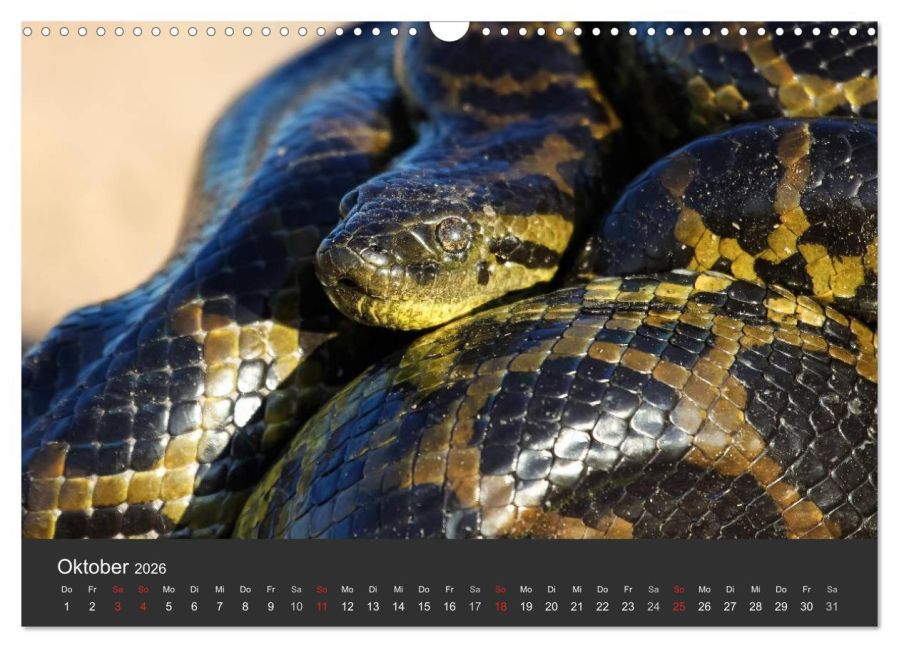Select date 23 in the calendar row
Viewport: 899px width, 648px height.
point(628,607)
